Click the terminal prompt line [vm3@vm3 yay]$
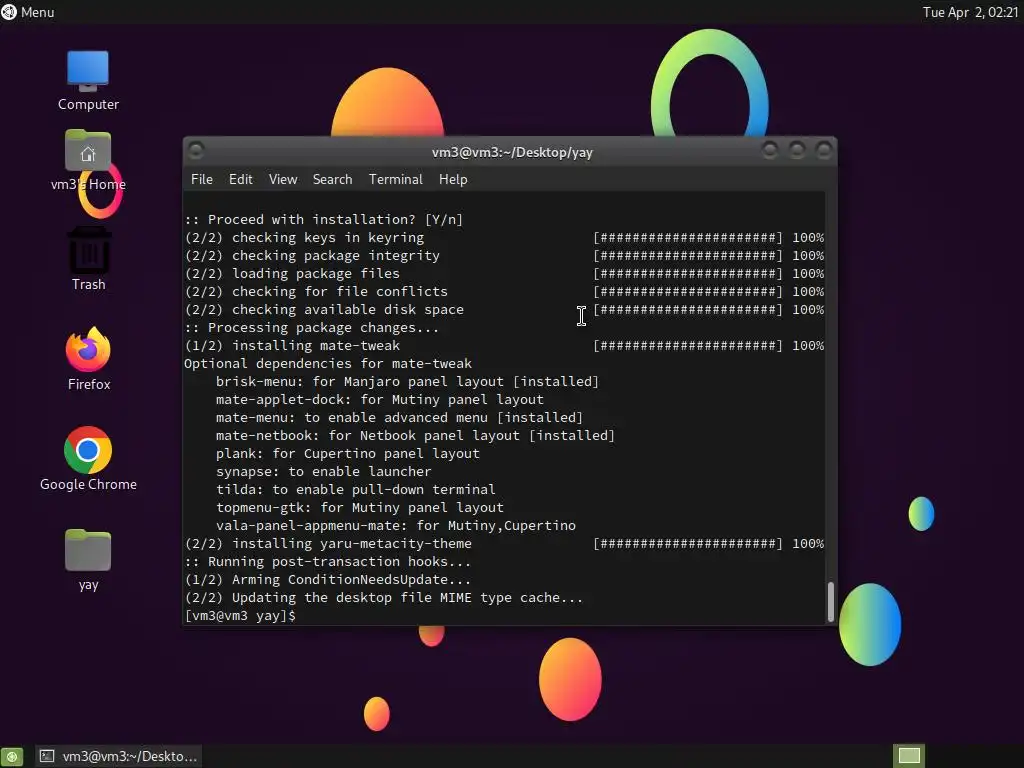The width and height of the screenshot is (1024, 768). (240, 615)
